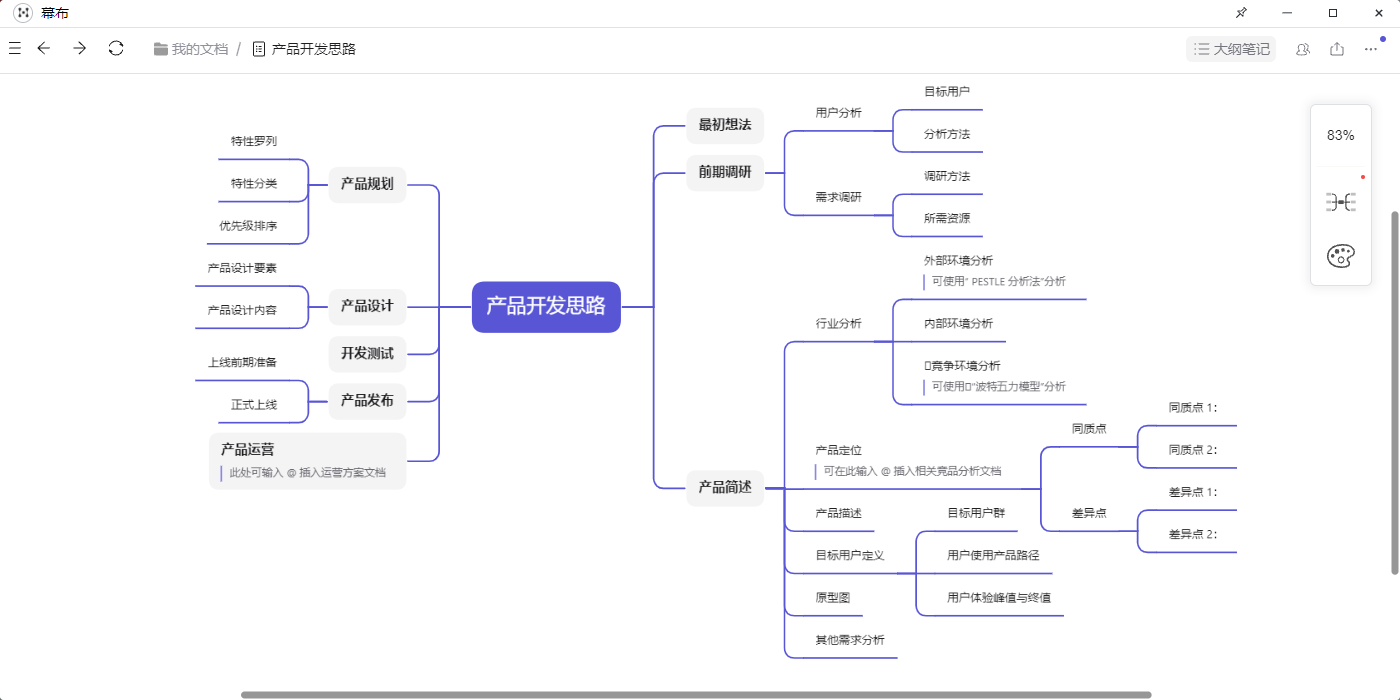Select the 产品规划 node
1400x700 pixels.
367,184
